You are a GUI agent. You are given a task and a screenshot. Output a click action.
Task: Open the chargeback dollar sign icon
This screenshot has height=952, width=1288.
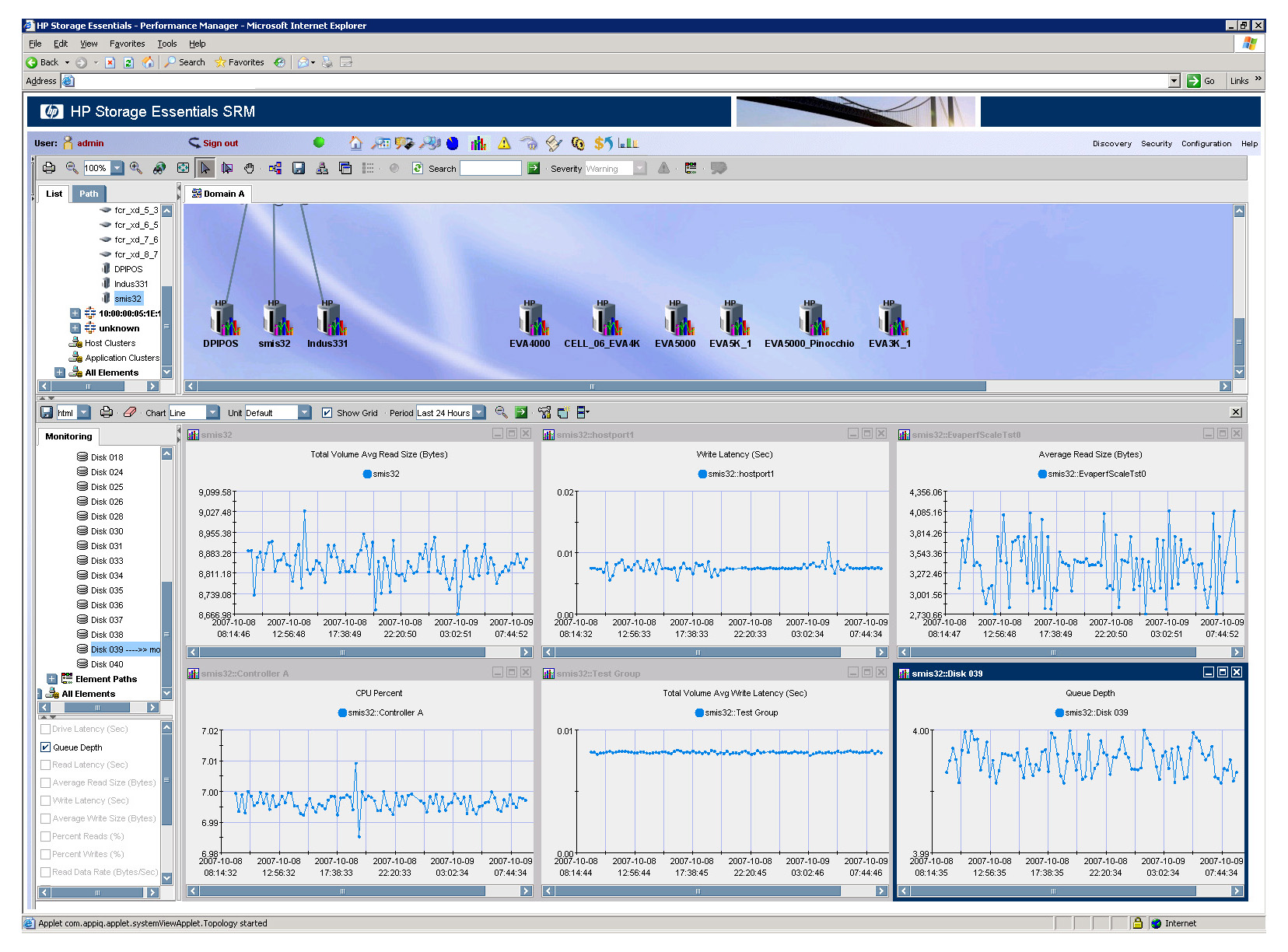(604, 143)
